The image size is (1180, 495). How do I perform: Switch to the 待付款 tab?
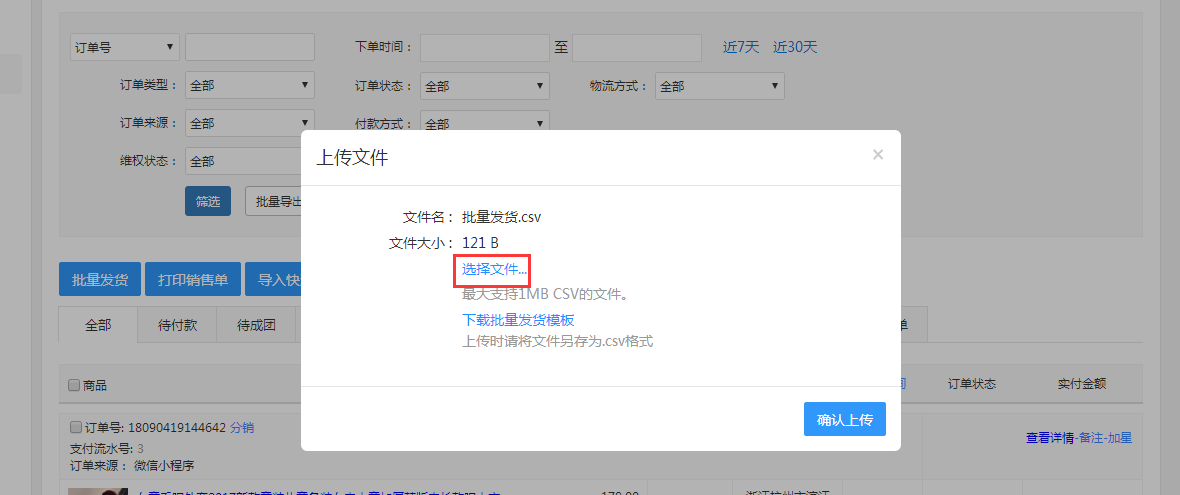[177, 325]
